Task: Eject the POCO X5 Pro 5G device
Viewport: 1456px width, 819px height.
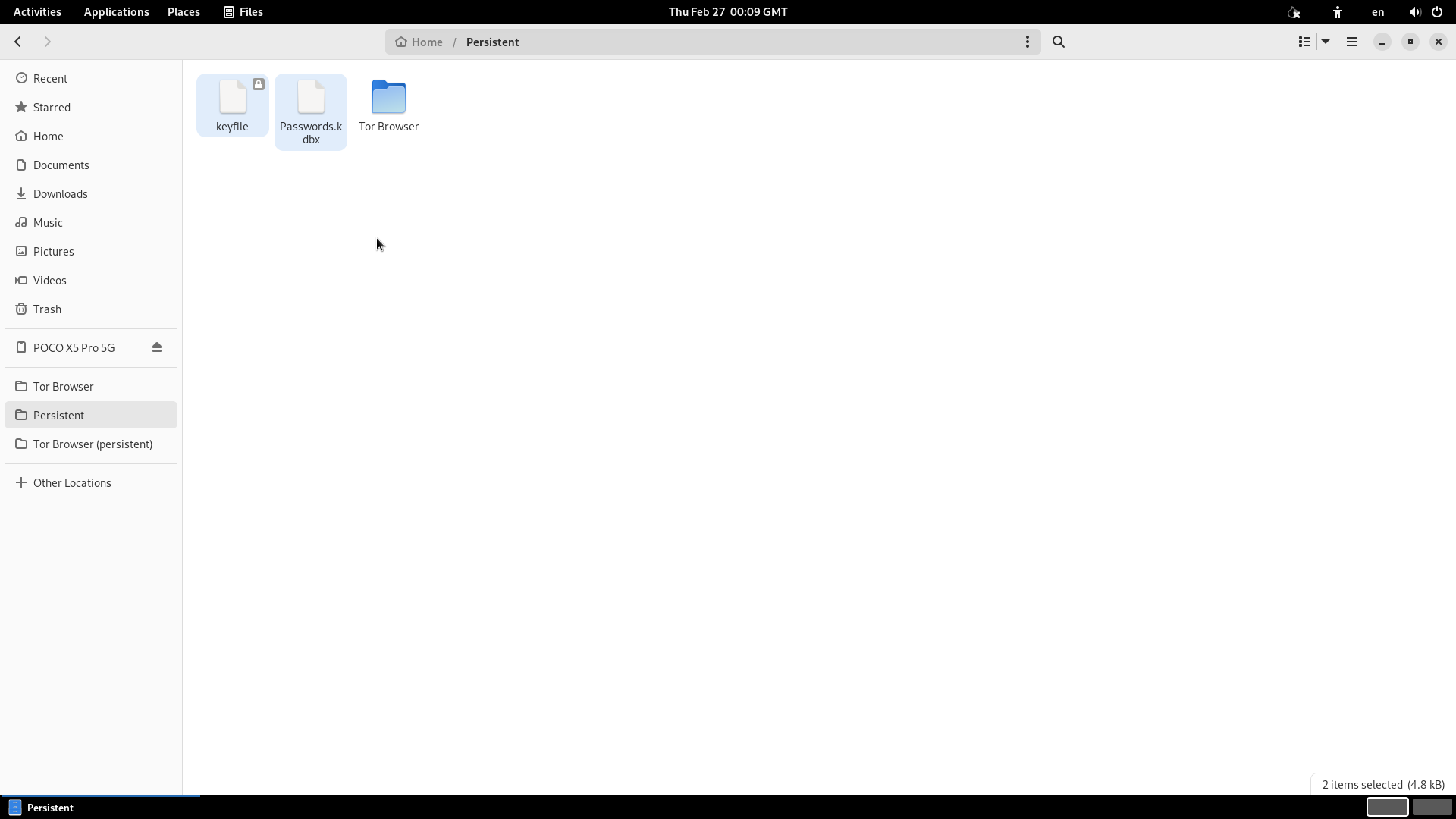Action: 157,347
